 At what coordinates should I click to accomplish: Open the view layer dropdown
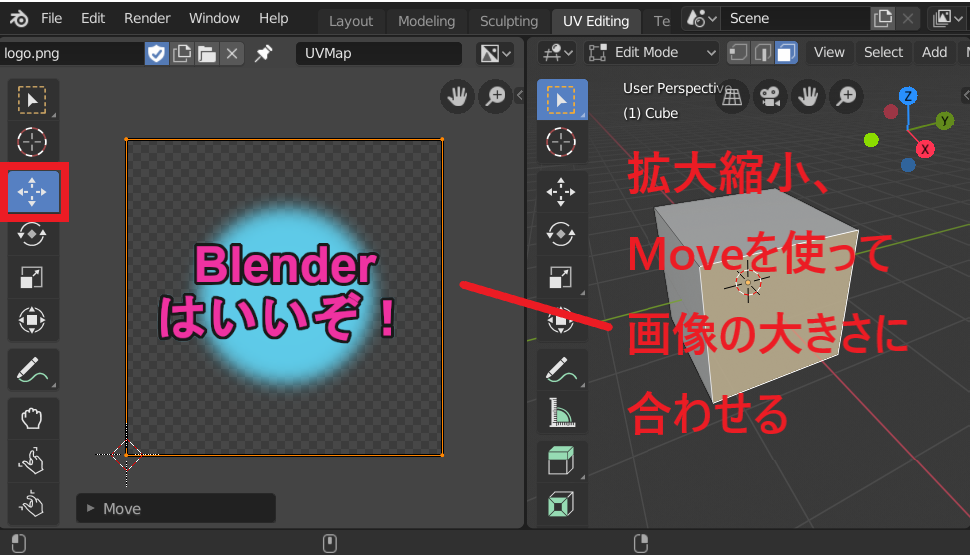click(x=947, y=19)
